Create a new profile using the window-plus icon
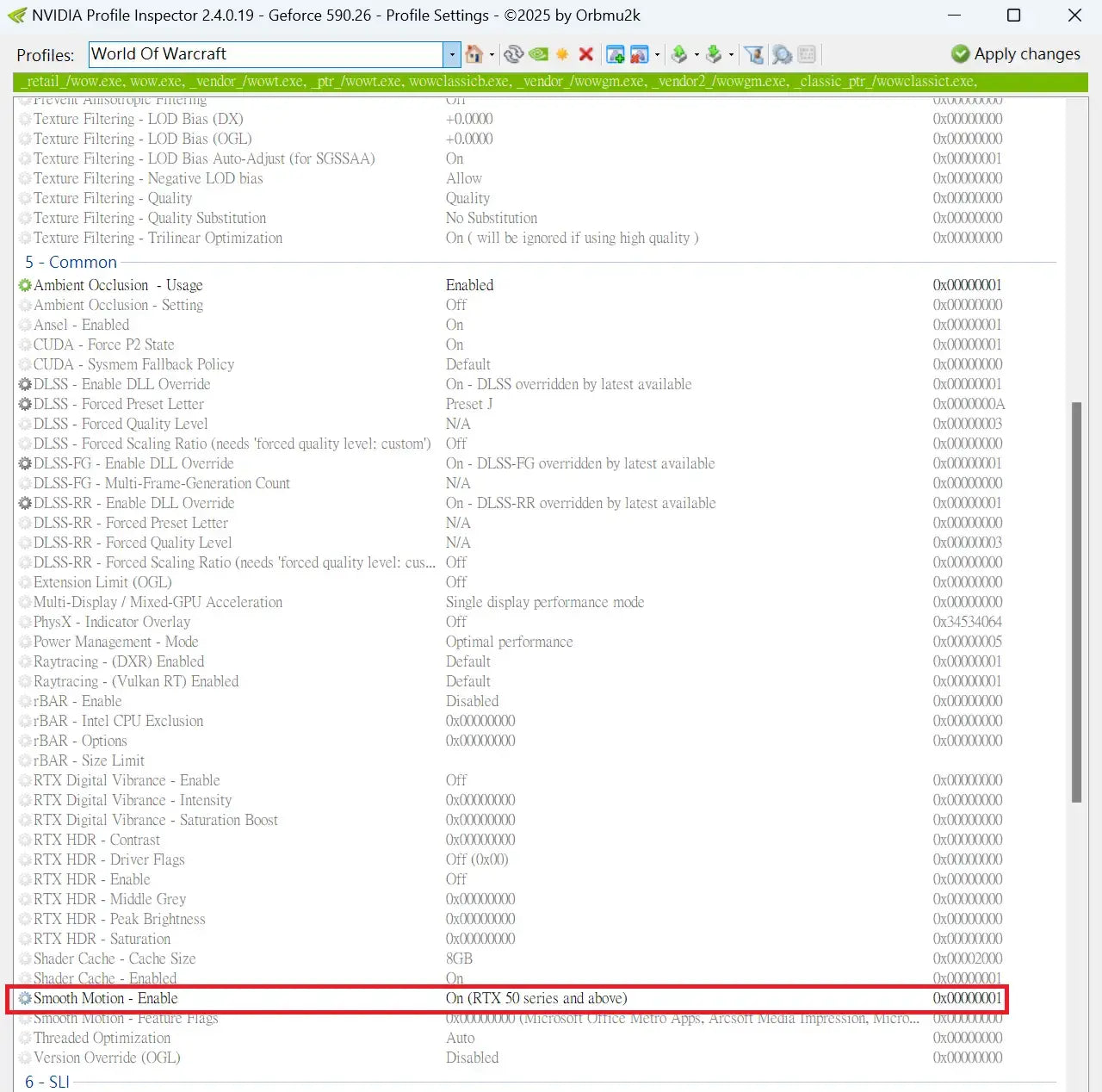Image resolution: width=1102 pixels, height=1092 pixels. [x=616, y=53]
